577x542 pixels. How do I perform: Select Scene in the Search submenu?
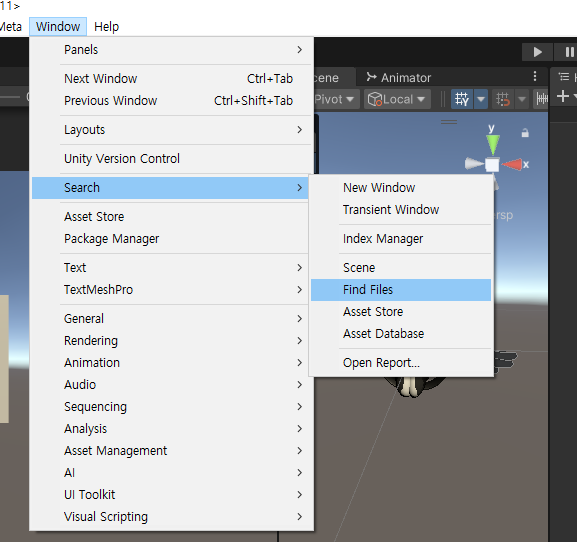click(x=401, y=268)
